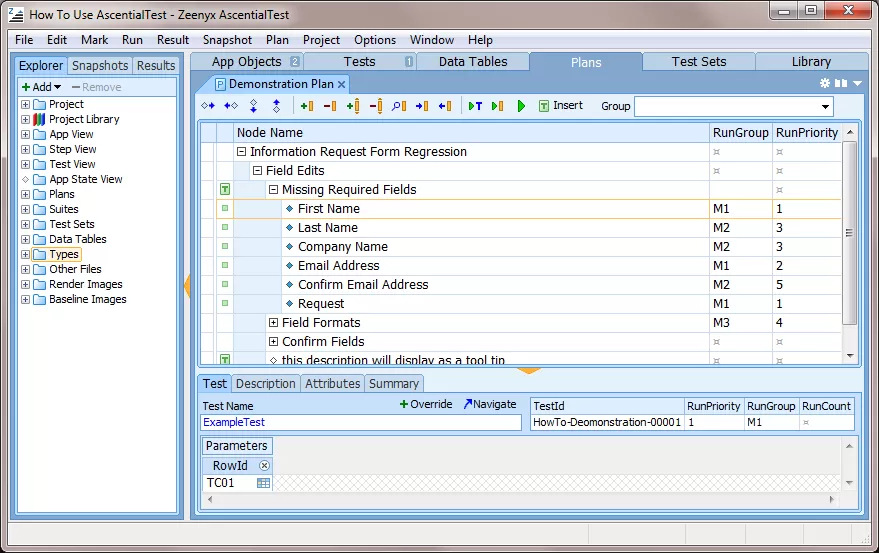Image resolution: width=879 pixels, height=553 pixels.
Task: Click the table grid icon next to TC01
Action: tap(263, 483)
